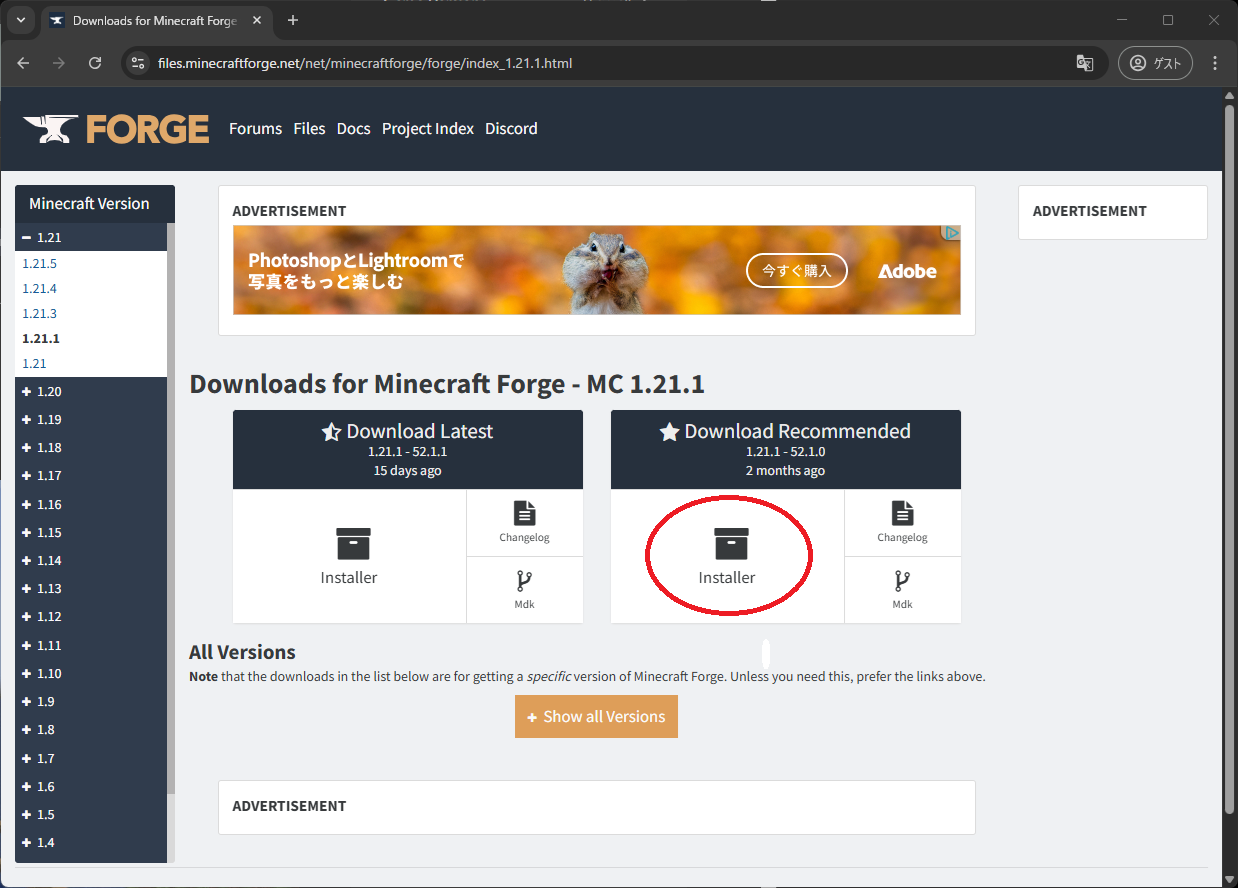Open Mdk under Download Latest
The height and width of the screenshot is (888, 1238).
(x=524, y=590)
